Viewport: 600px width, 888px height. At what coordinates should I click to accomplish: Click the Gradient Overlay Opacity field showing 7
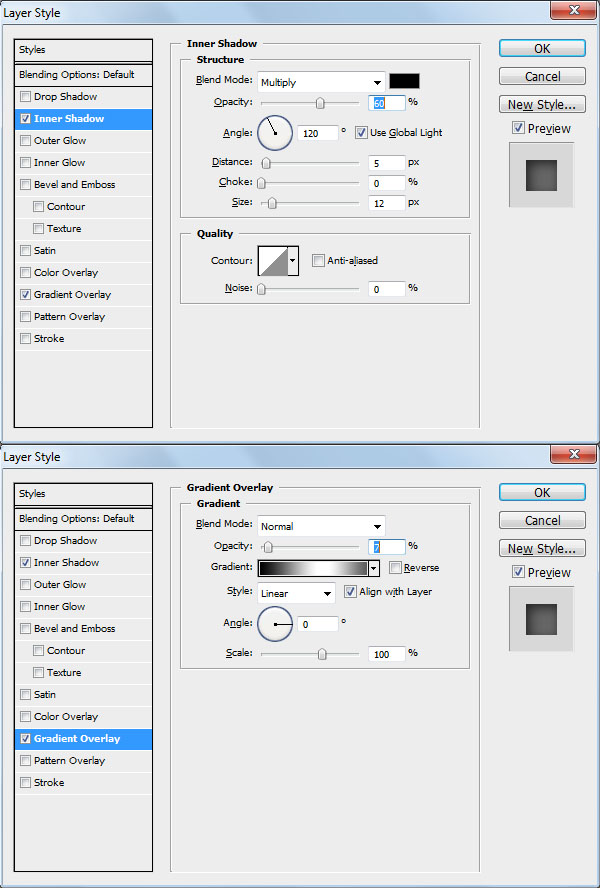(386, 547)
